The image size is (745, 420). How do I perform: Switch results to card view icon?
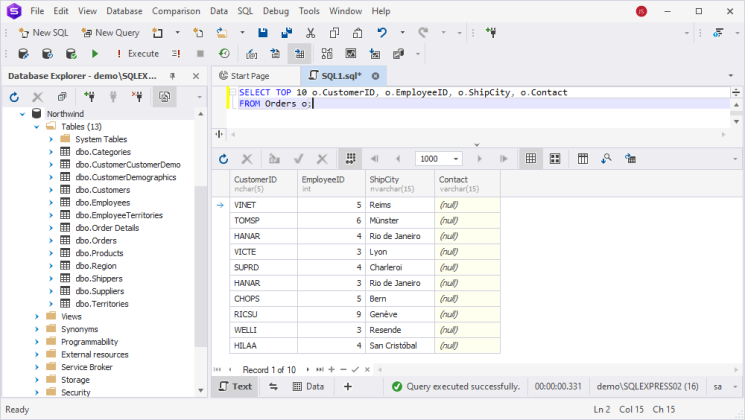555,159
